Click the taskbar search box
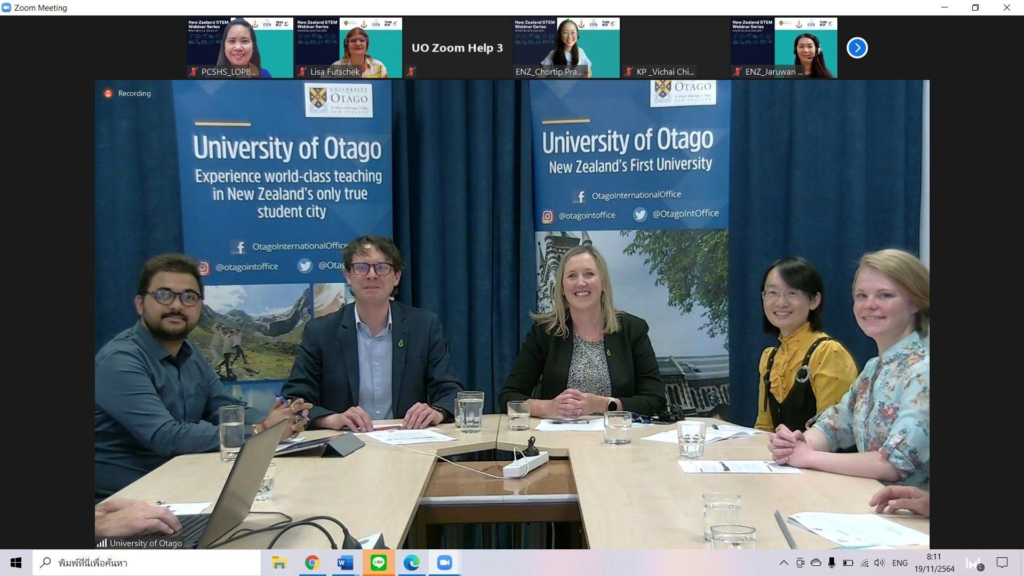 click(x=147, y=562)
